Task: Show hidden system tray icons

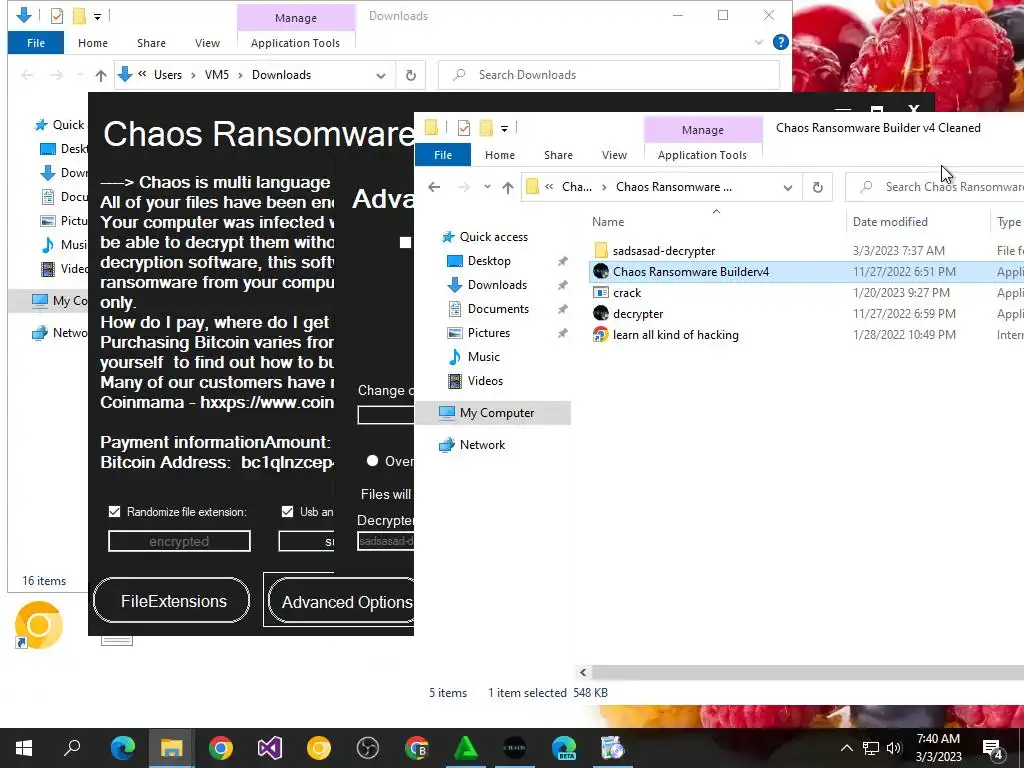Action: pyautogui.click(x=846, y=748)
